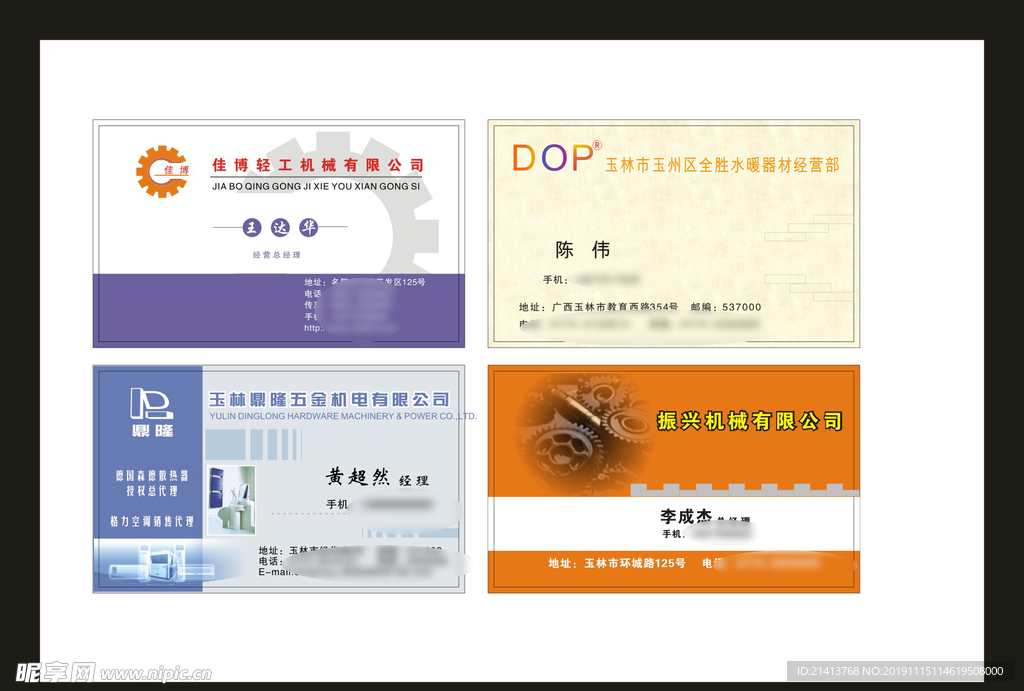Select the white Dinglong logo emblem

pos(151,403)
